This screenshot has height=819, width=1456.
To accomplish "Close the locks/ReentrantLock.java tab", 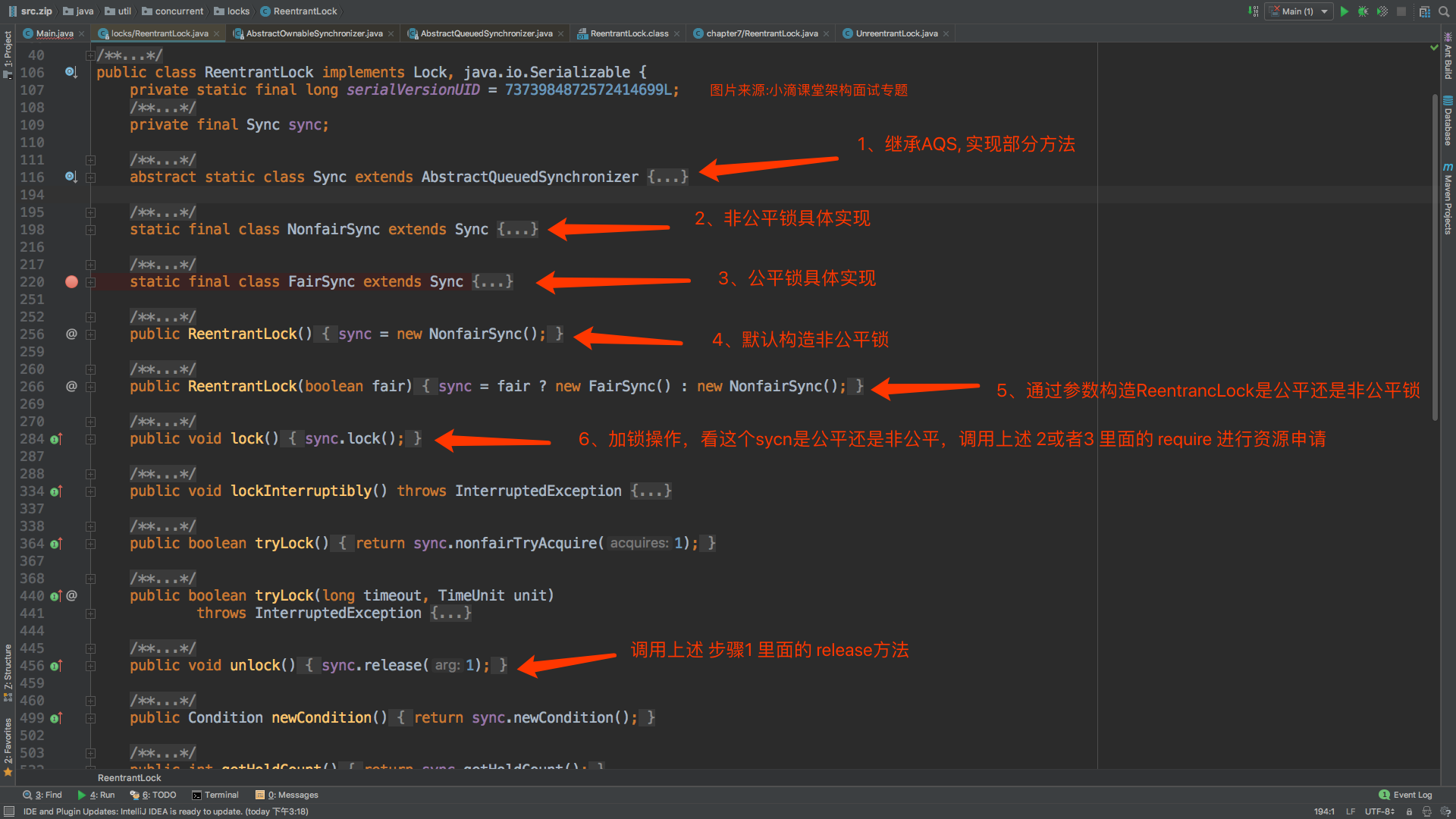I will 217,34.
